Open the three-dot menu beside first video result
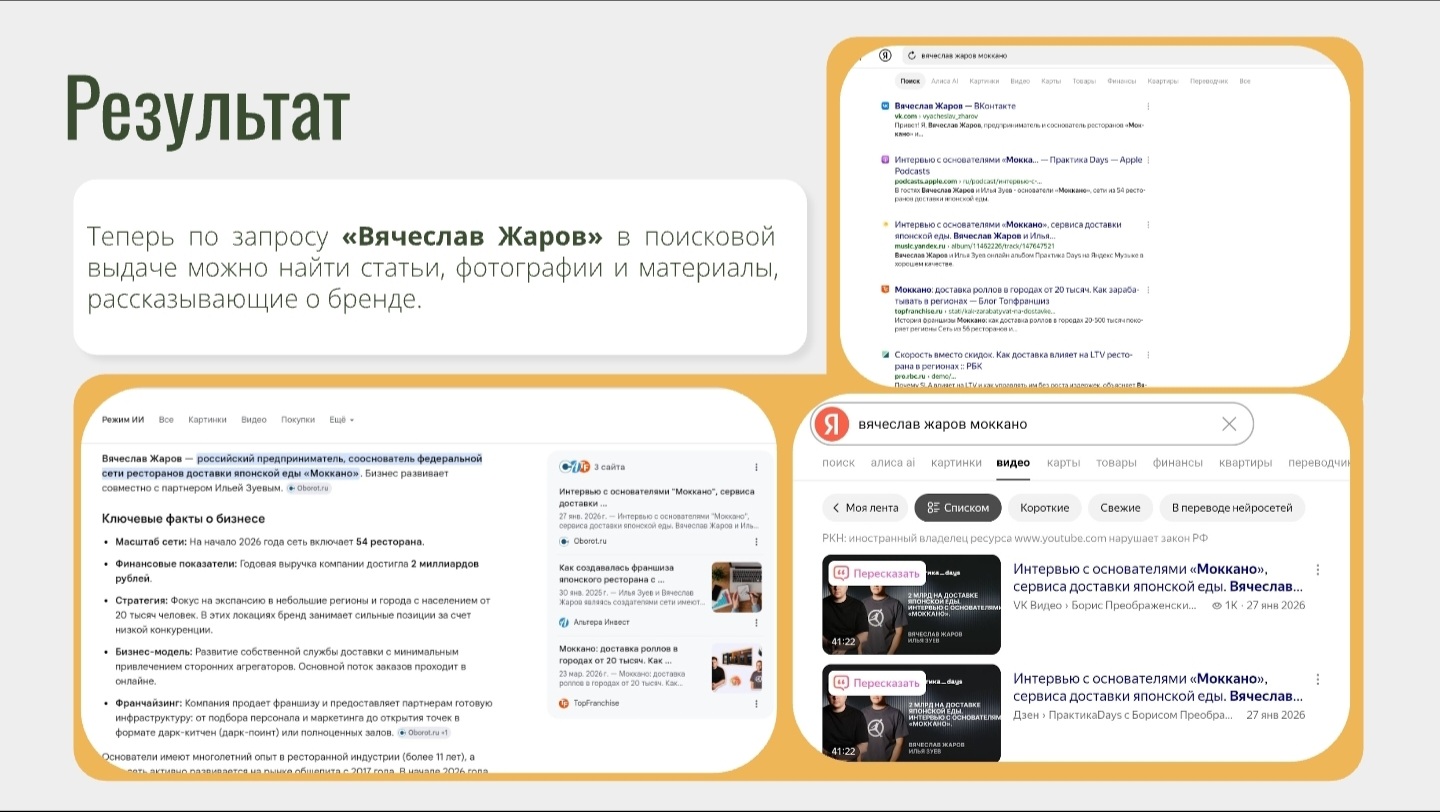Screen dimensions: 1440x812 (1318, 570)
